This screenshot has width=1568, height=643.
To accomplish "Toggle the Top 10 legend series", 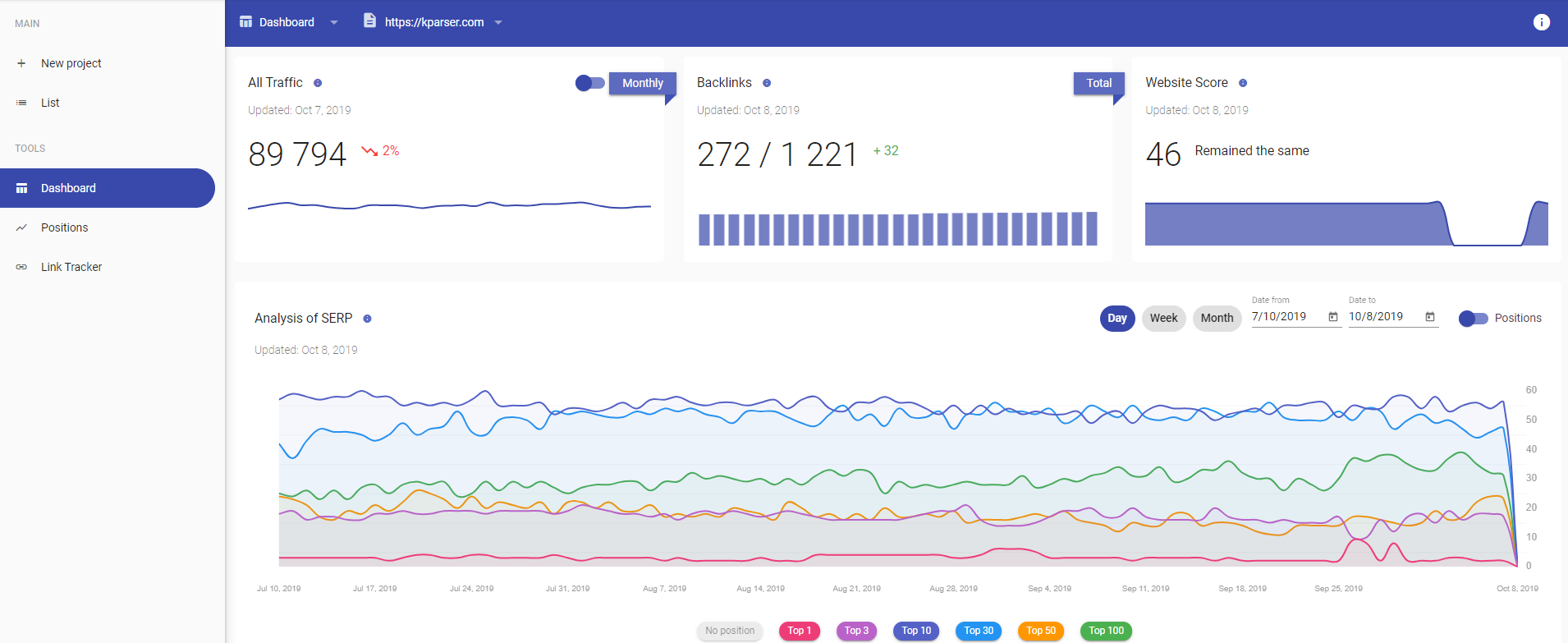I will 916,631.
